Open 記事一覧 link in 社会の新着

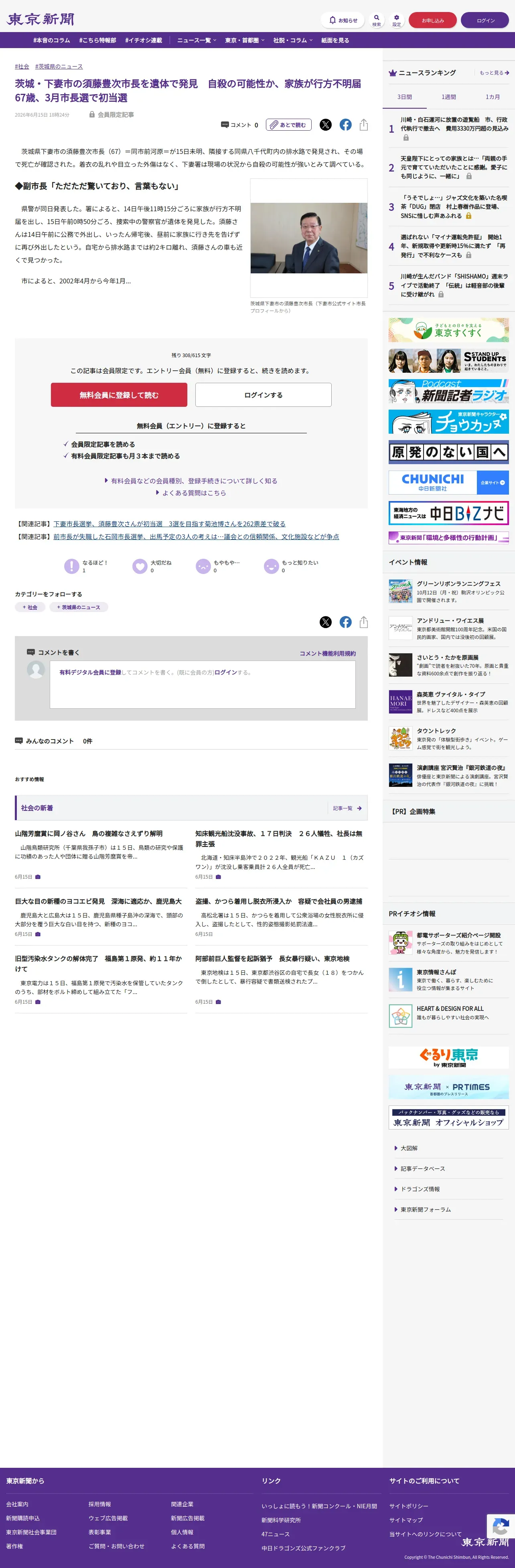pyautogui.click(x=347, y=808)
